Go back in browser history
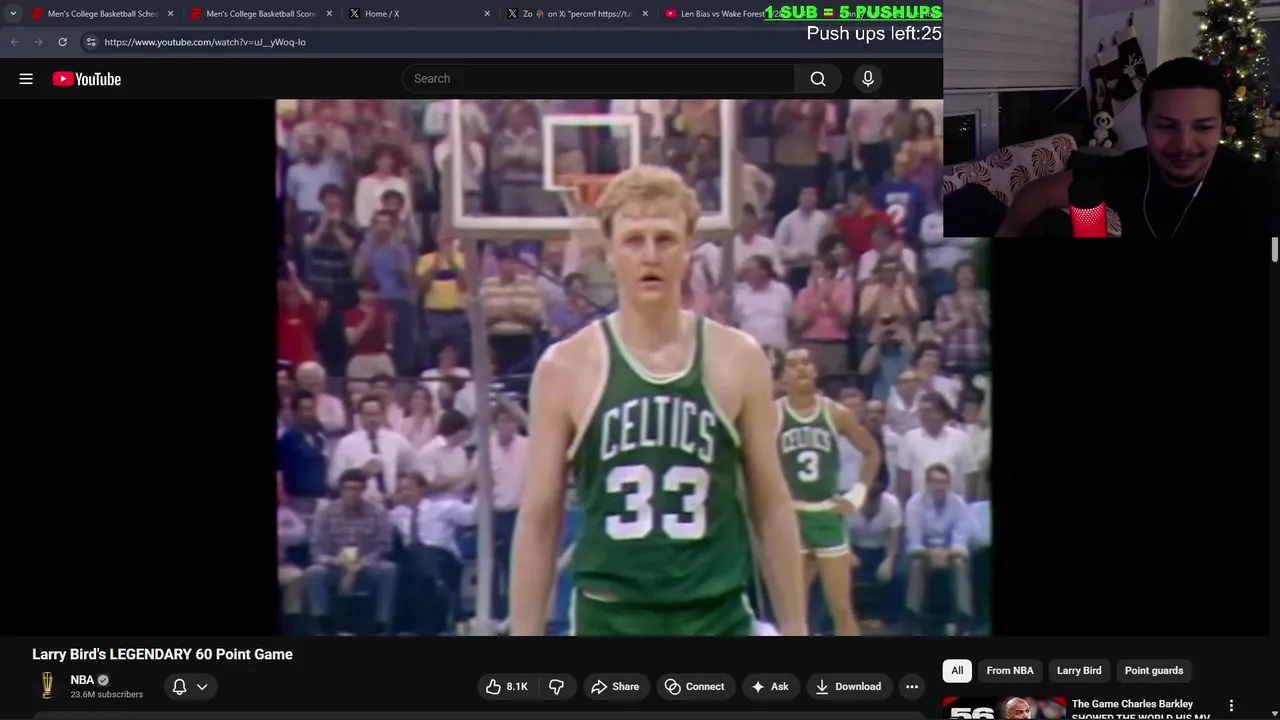The height and width of the screenshot is (720, 1280). tap(14, 42)
